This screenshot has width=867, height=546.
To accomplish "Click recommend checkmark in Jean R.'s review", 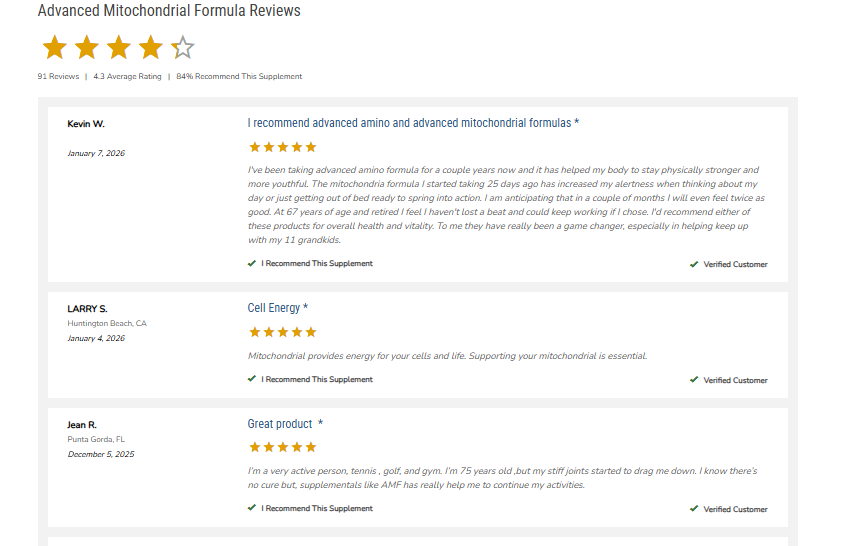I will coord(252,508).
